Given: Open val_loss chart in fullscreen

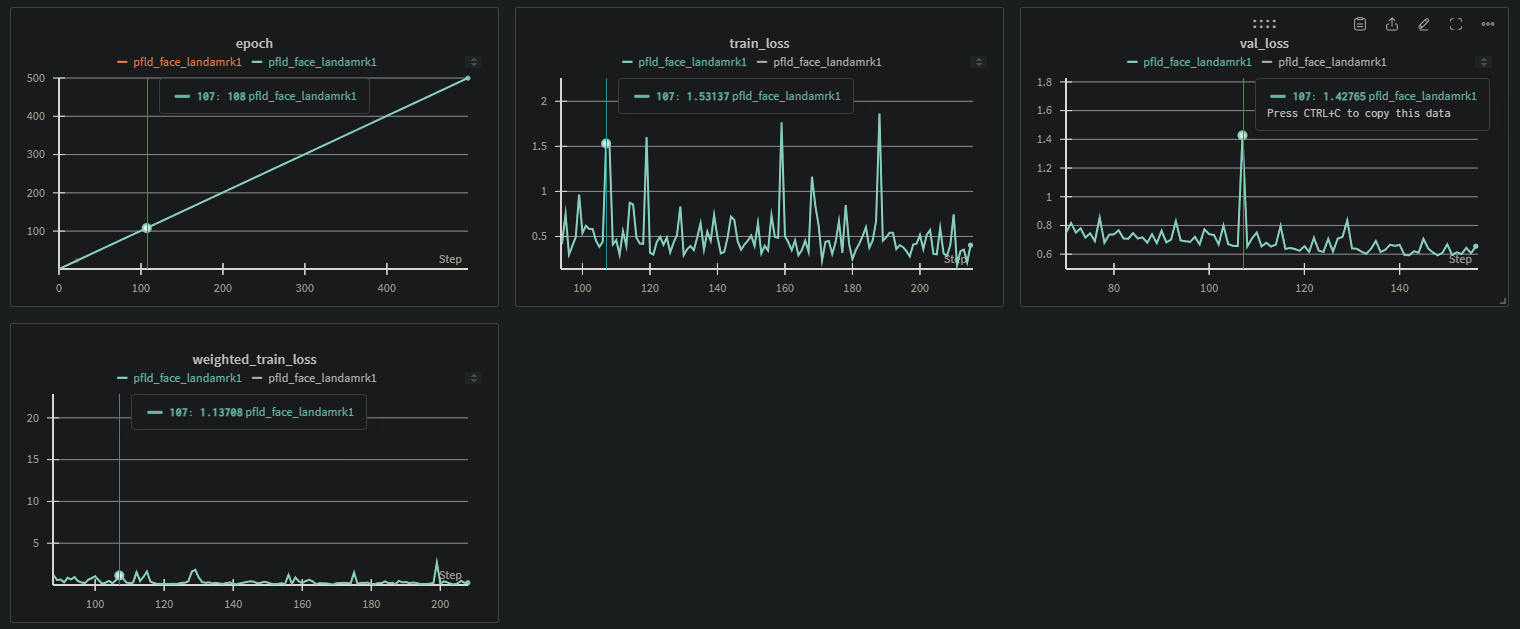Looking at the screenshot, I should pyautogui.click(x=1456, y=24).
